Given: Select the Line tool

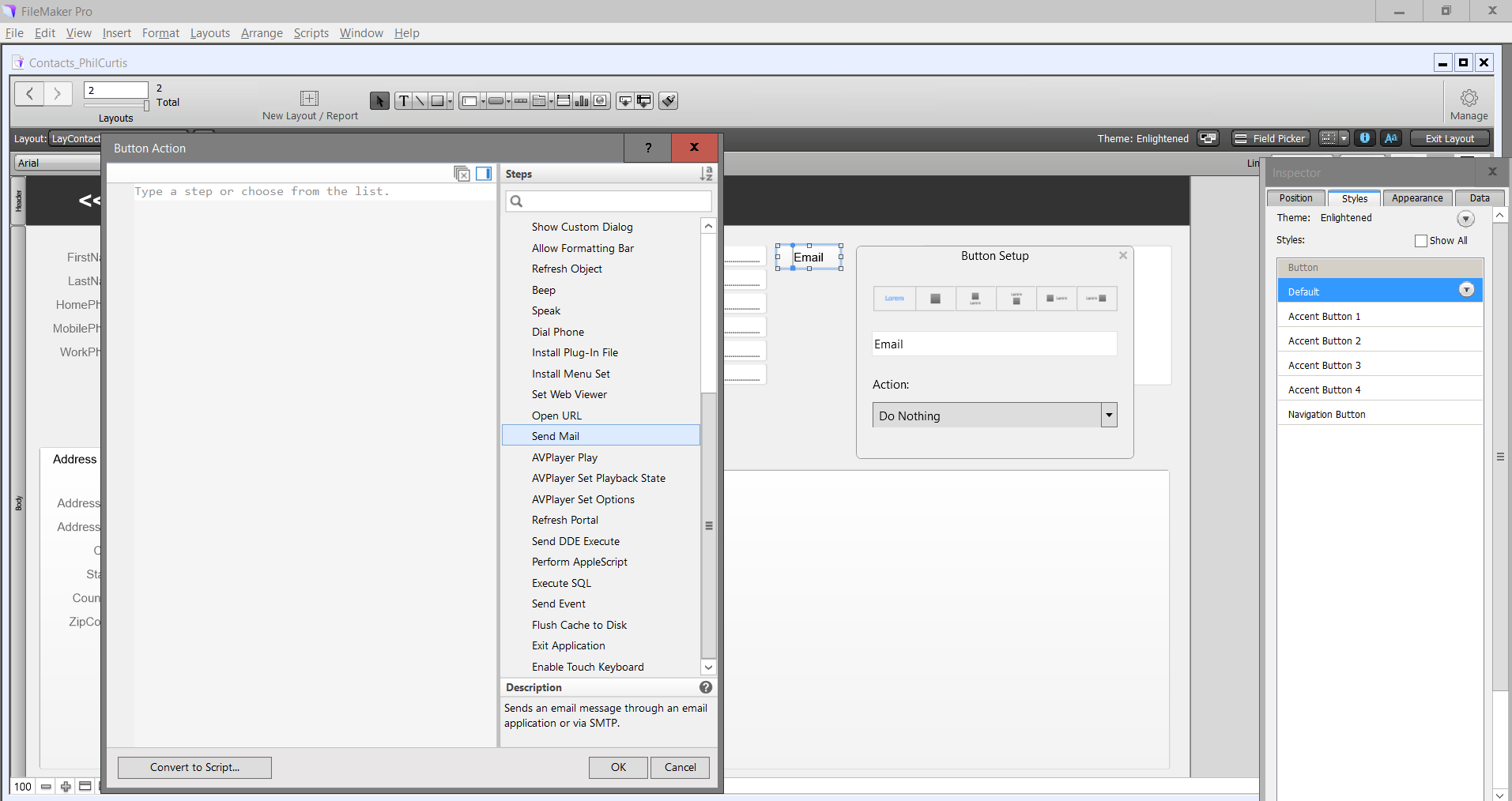Looking at the screenshot, I should pos(420,100).
